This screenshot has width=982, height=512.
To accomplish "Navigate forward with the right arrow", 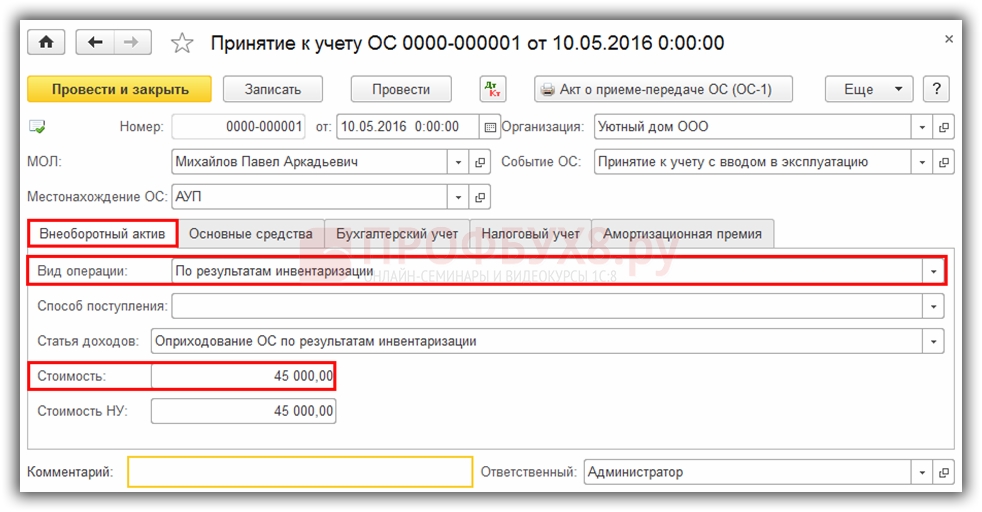I will pyautogui.click(x=132, y=42).
